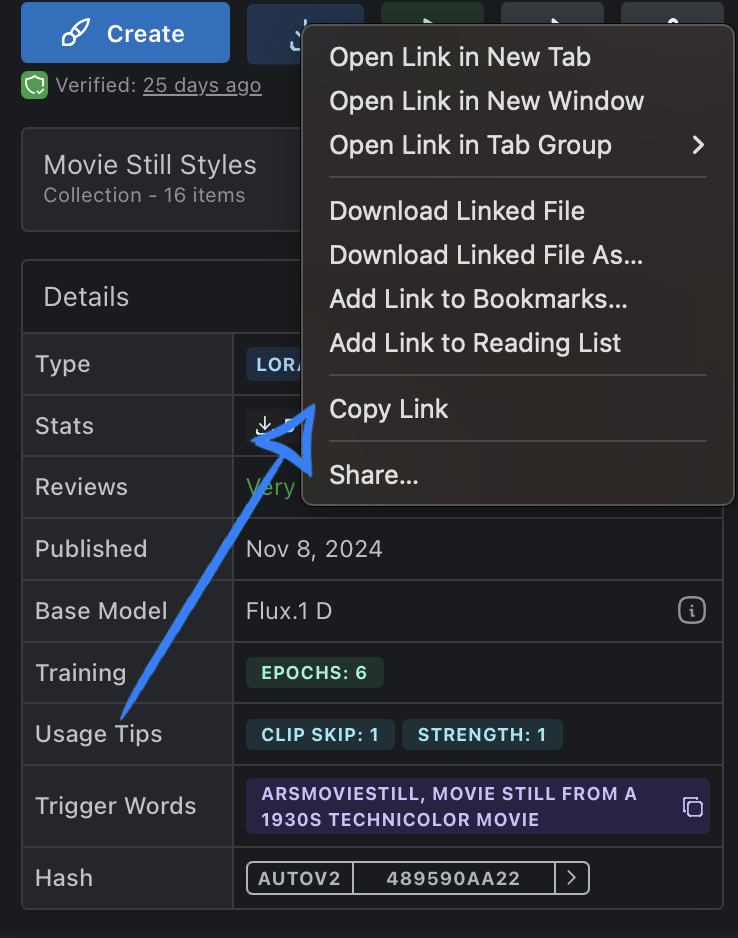Viewport: 738px width, 938px height.
Task: Click the download count icon in Stats
Action: 264,426
